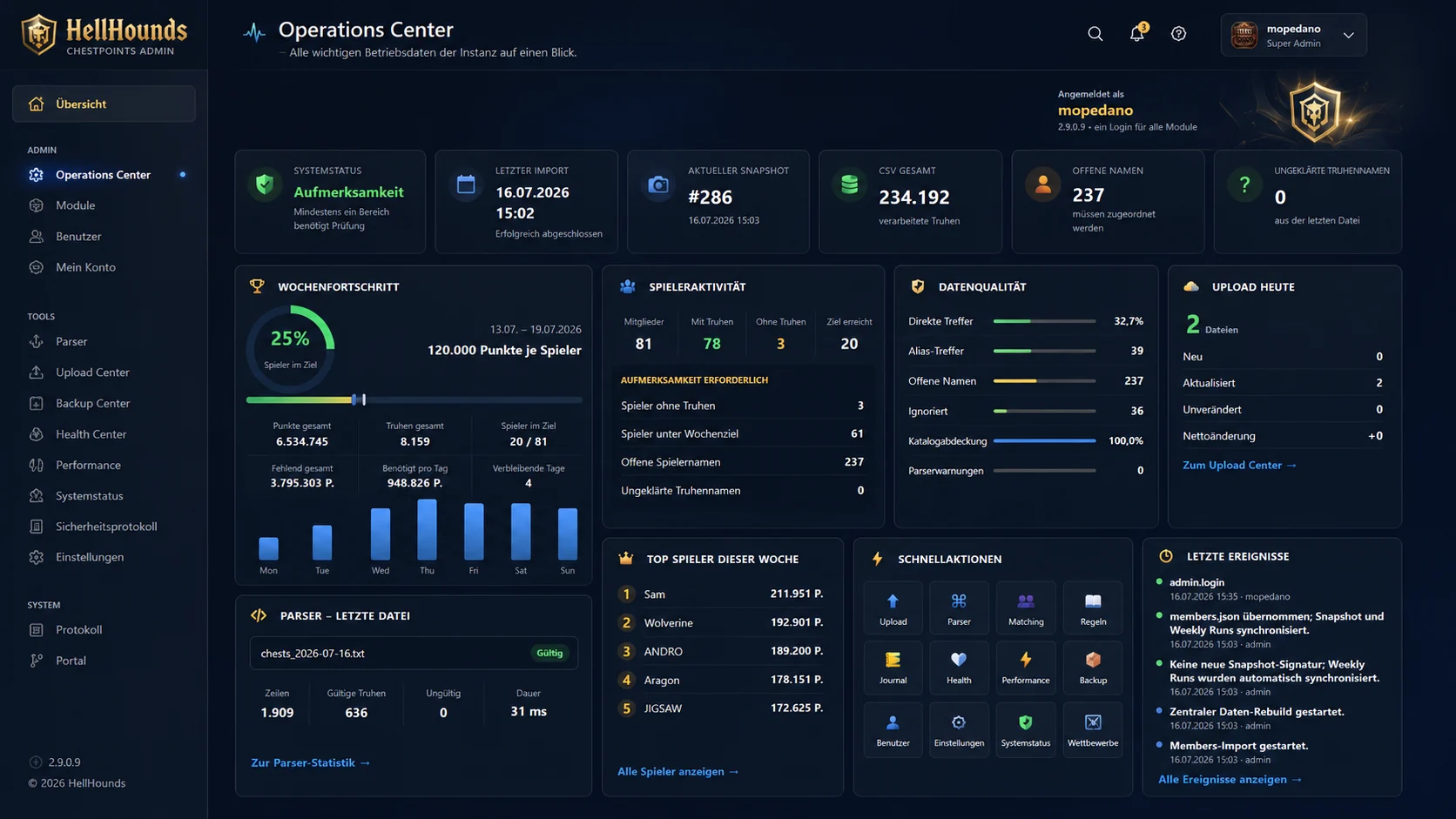The height and width of the screenshot is (819, 1456).
Task: Open the help question mark icon
Action: (1178, 34)
